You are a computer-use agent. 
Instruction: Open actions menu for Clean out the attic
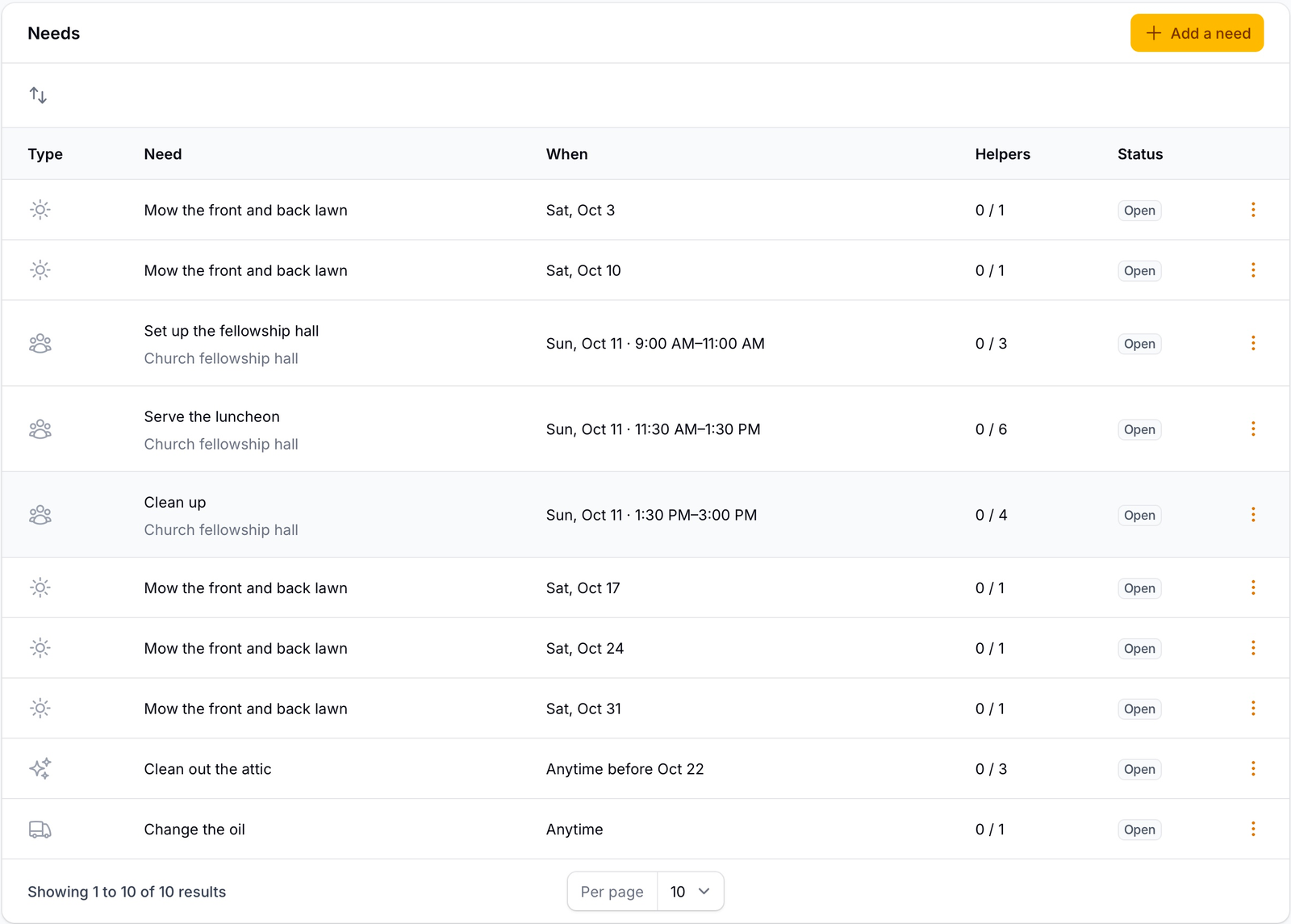point(1253,769)
